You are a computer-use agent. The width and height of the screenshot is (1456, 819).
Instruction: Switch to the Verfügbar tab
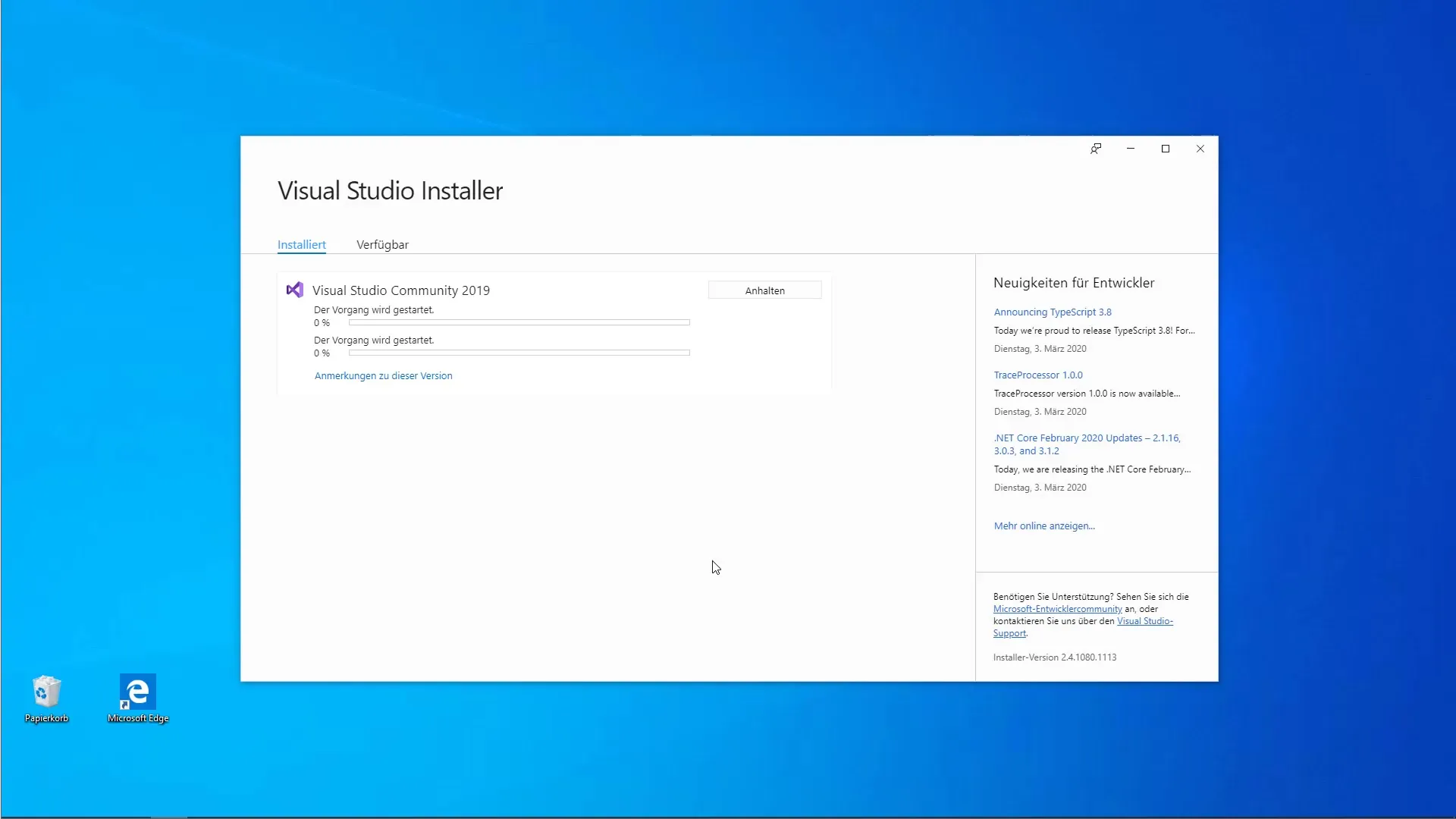[382, 244]
